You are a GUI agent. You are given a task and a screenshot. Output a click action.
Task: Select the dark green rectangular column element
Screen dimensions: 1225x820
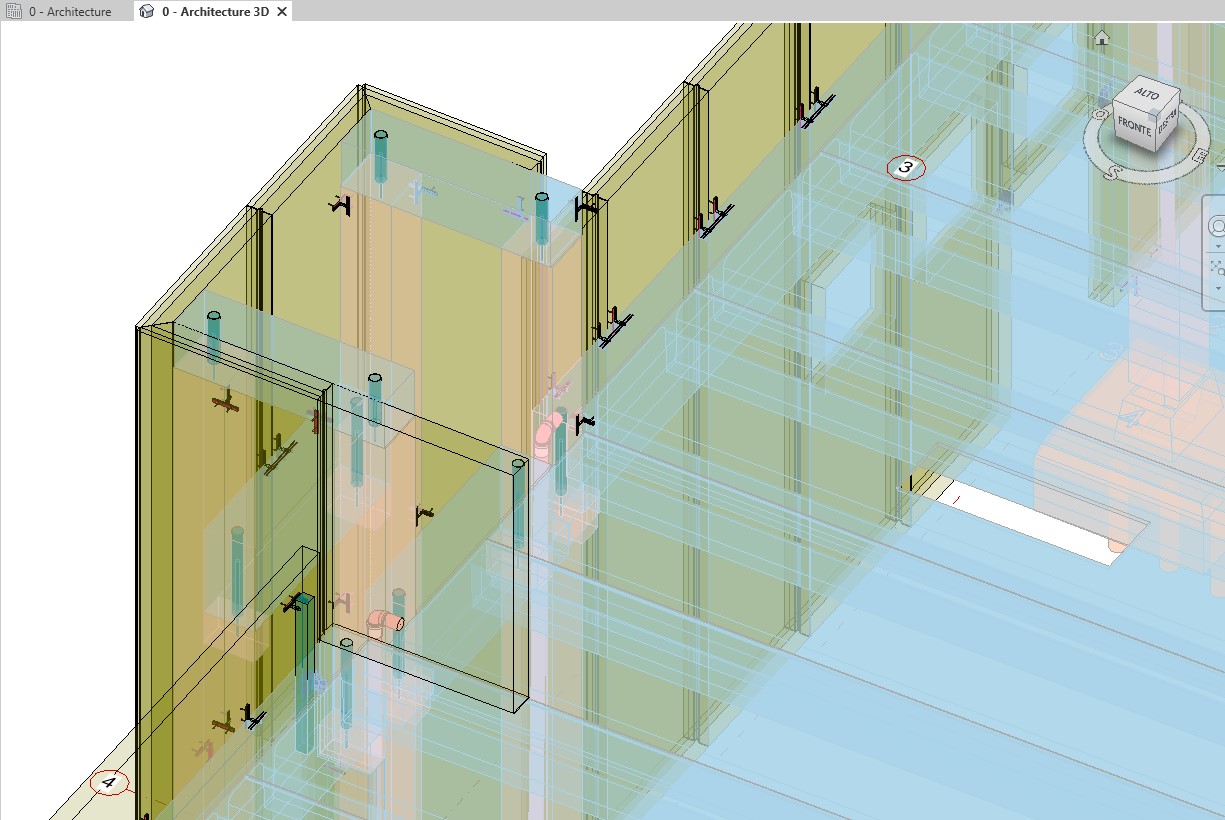[x=303, y=673]
